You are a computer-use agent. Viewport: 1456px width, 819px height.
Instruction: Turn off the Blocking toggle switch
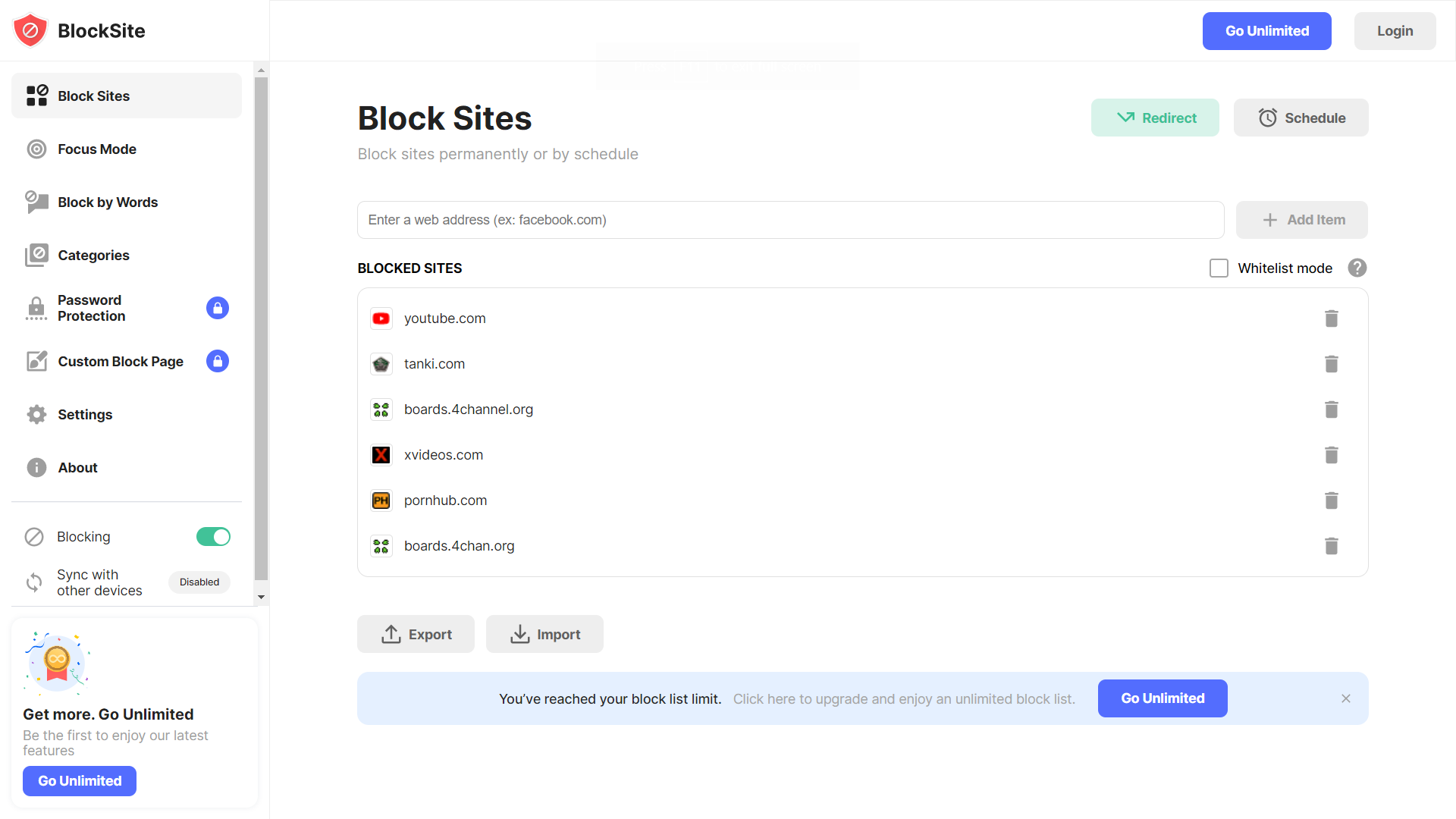213,537
